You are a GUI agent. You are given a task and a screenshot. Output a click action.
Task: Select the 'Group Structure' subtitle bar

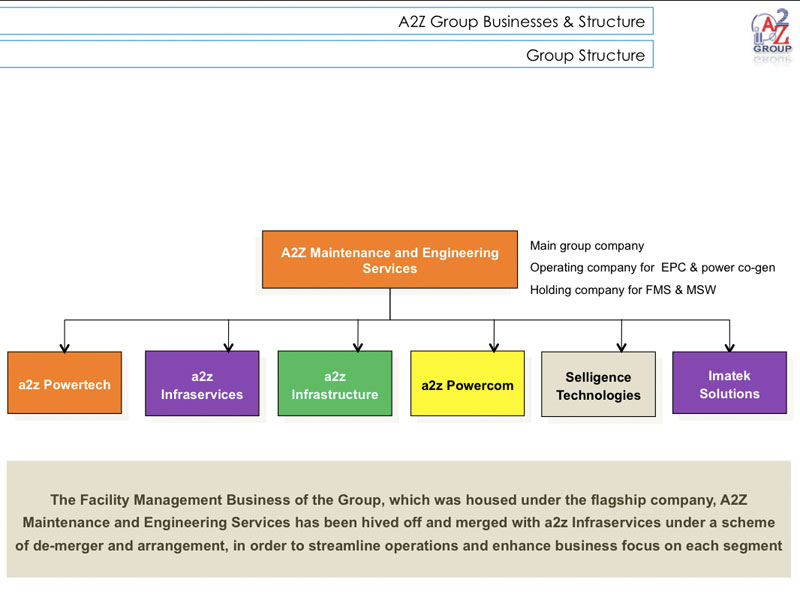tap(327, 55)
